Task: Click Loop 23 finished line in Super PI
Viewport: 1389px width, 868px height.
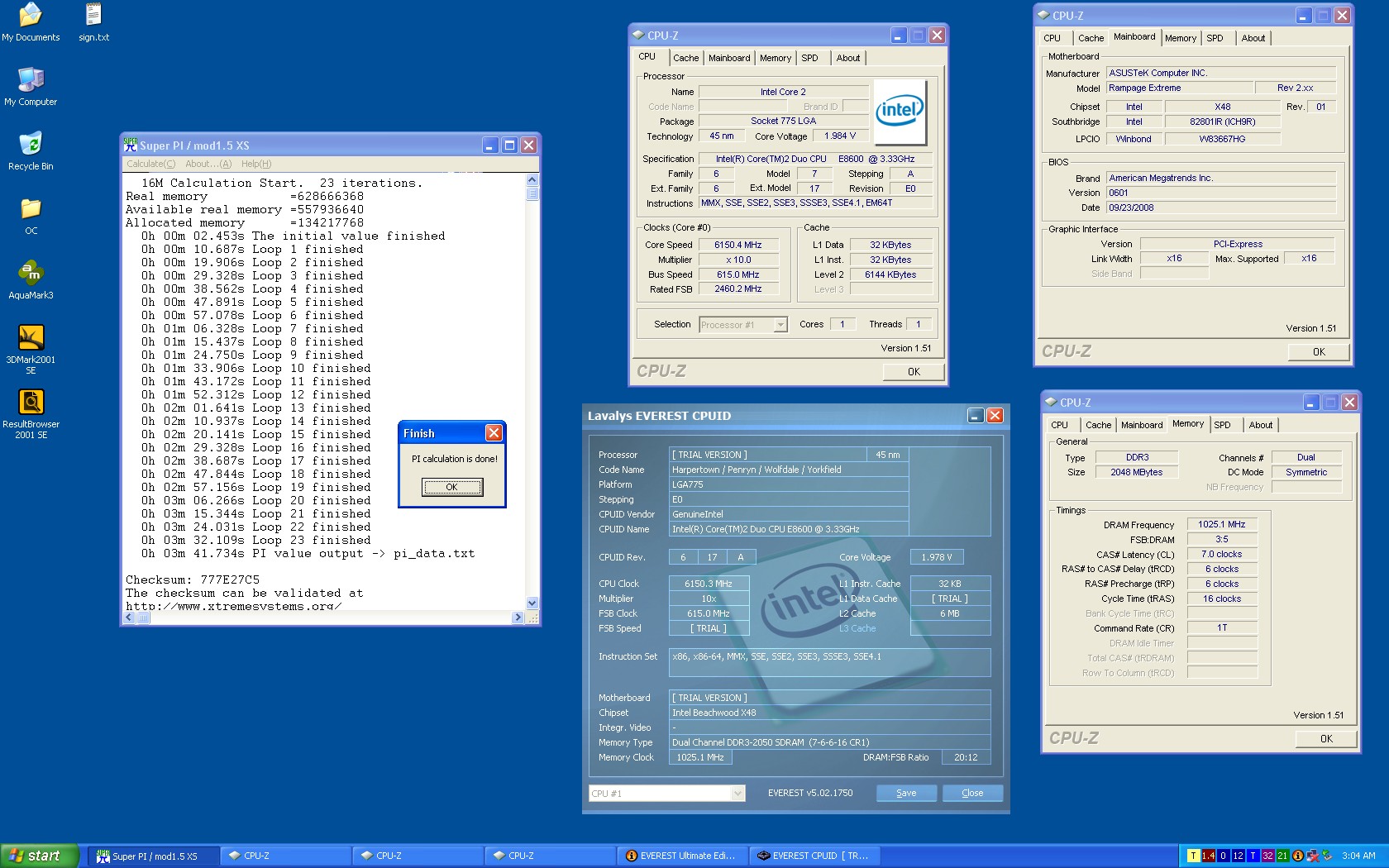Action: [255, 540]
